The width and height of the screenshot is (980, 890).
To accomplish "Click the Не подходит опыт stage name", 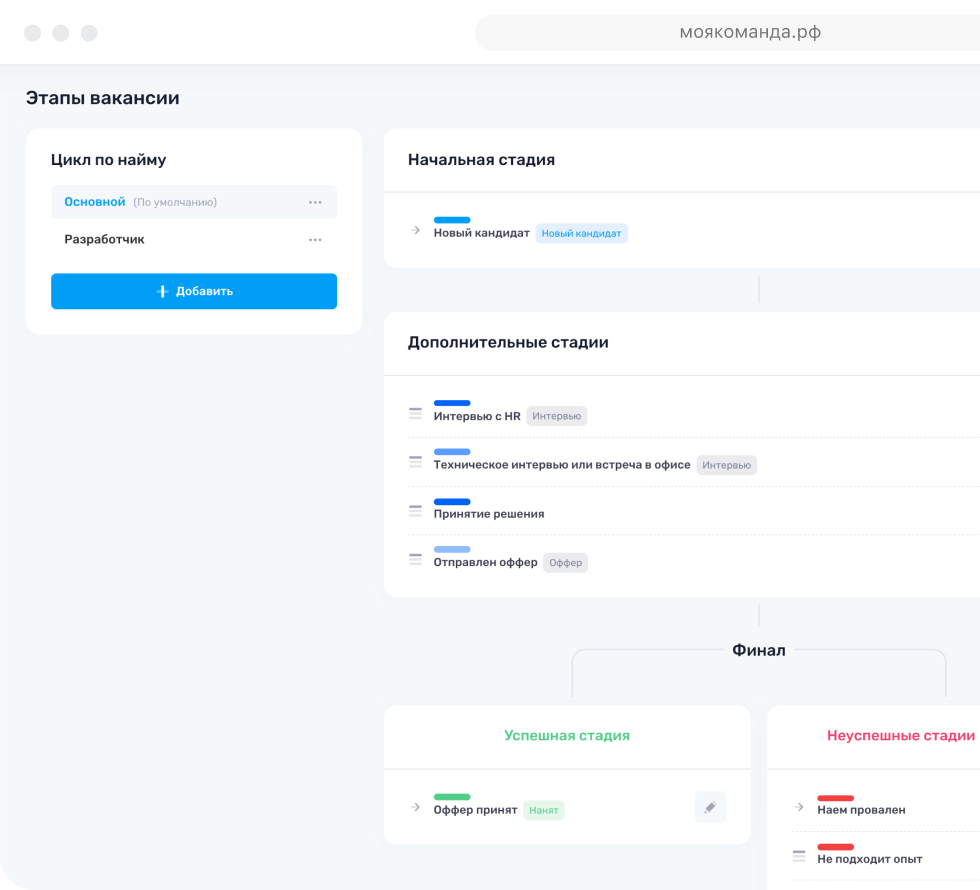I will [x=870, y=859].
